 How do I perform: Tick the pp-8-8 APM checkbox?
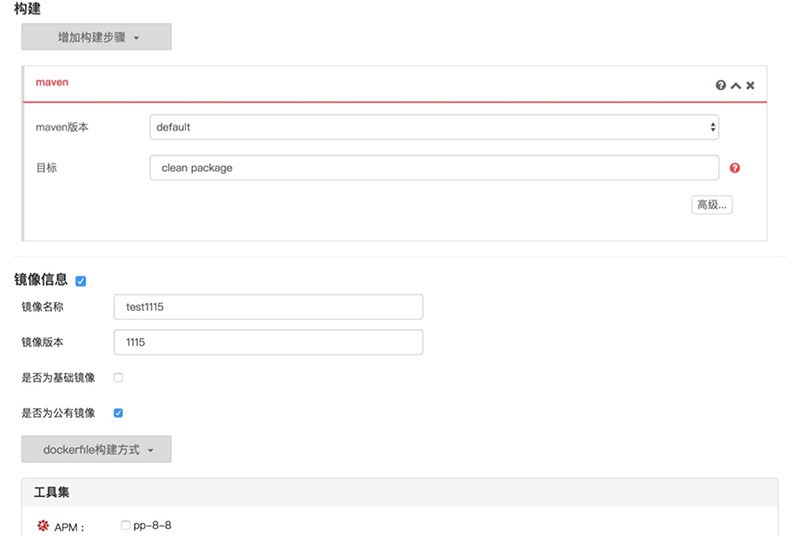[x=126, y=525]
